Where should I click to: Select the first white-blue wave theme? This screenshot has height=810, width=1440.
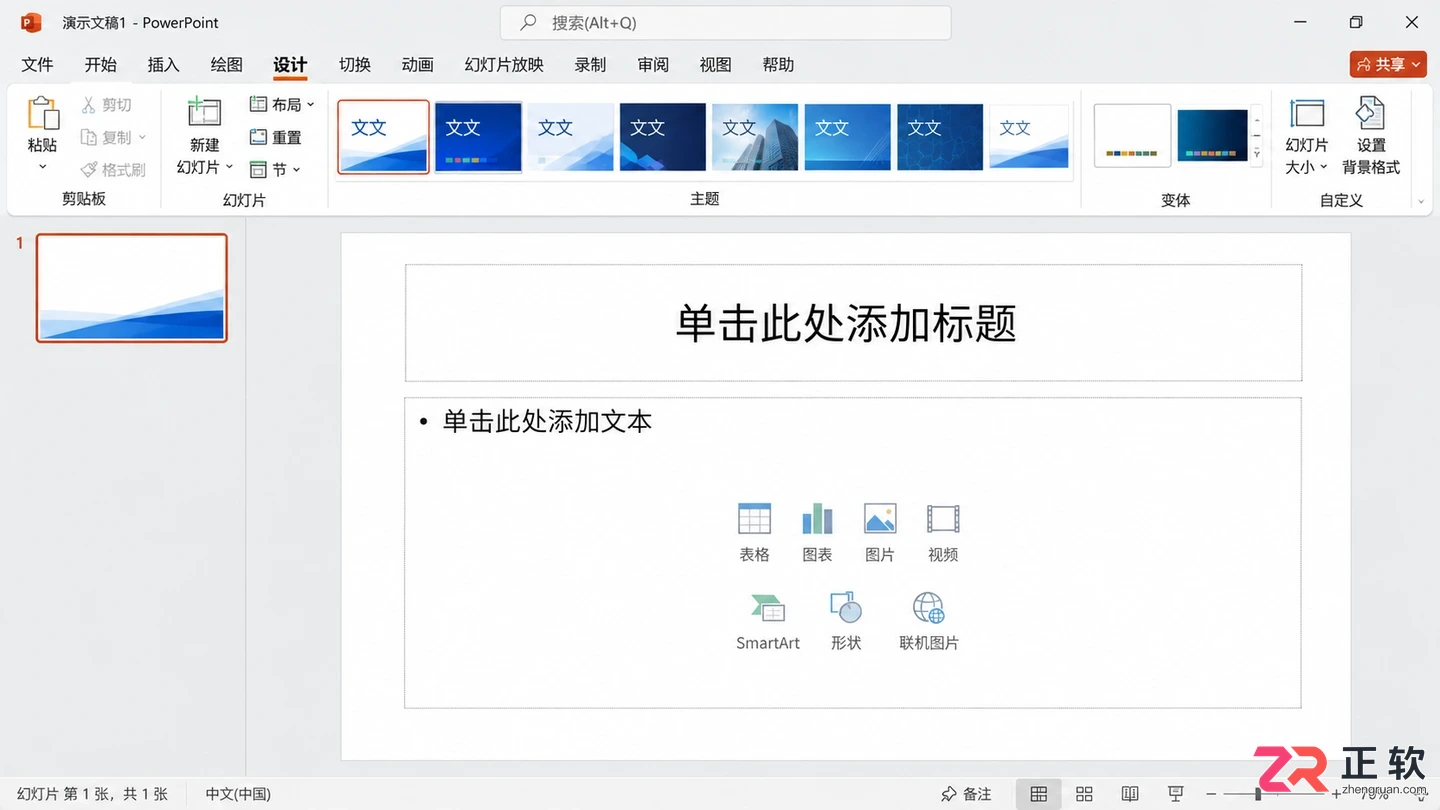coord(383,137)
